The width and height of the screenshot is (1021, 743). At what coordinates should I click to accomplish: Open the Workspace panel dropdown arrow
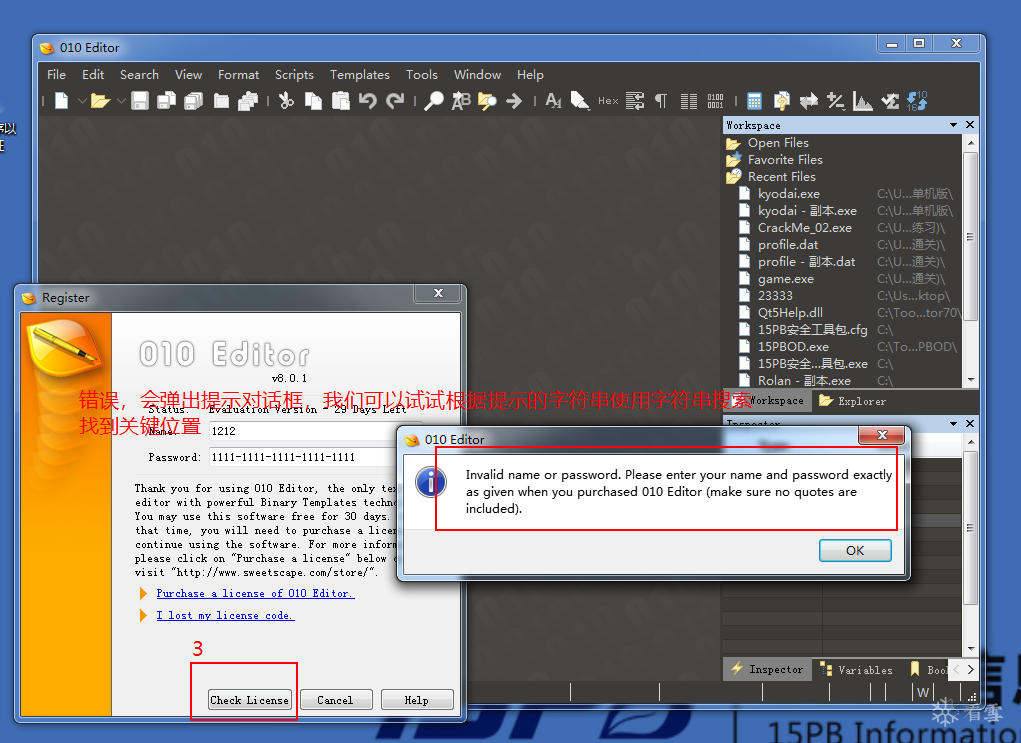(x=953, y=125)
